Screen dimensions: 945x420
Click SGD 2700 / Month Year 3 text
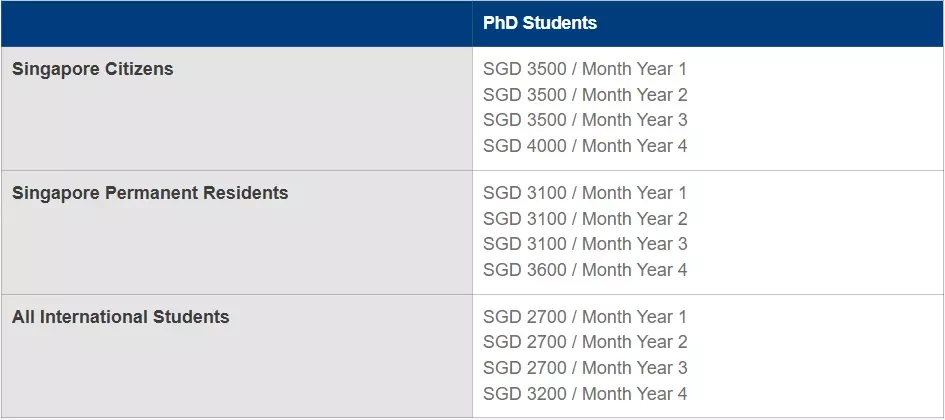pos(585,368)
